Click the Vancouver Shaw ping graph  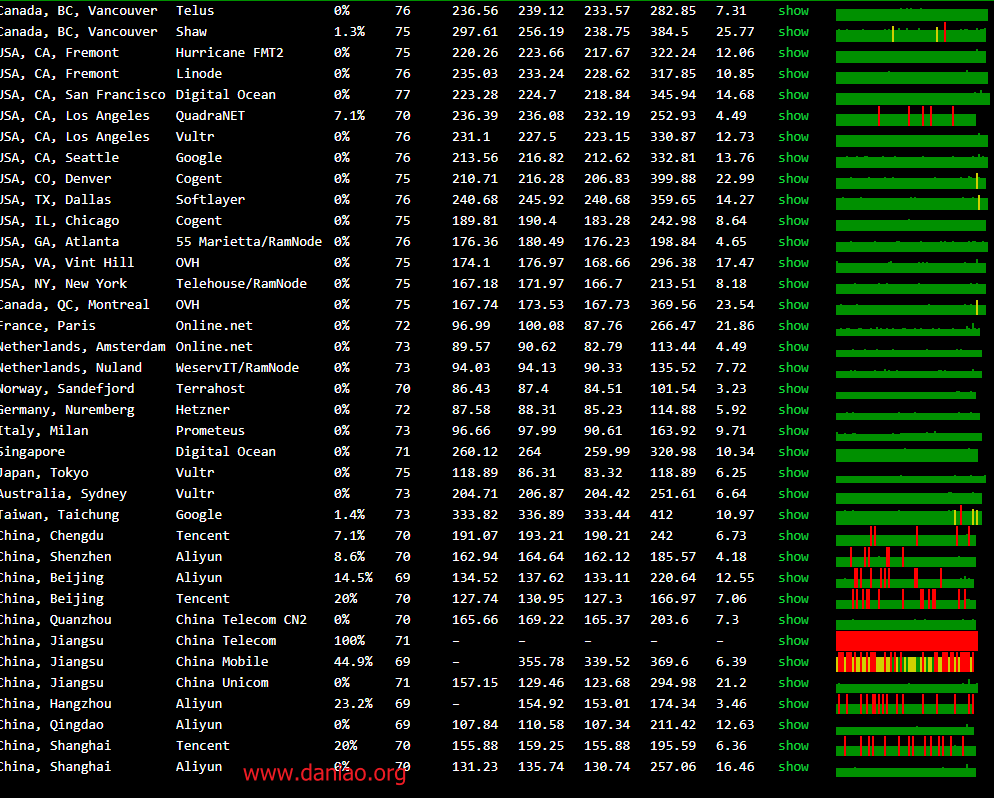pyautogui.click(x=911, y=32)
